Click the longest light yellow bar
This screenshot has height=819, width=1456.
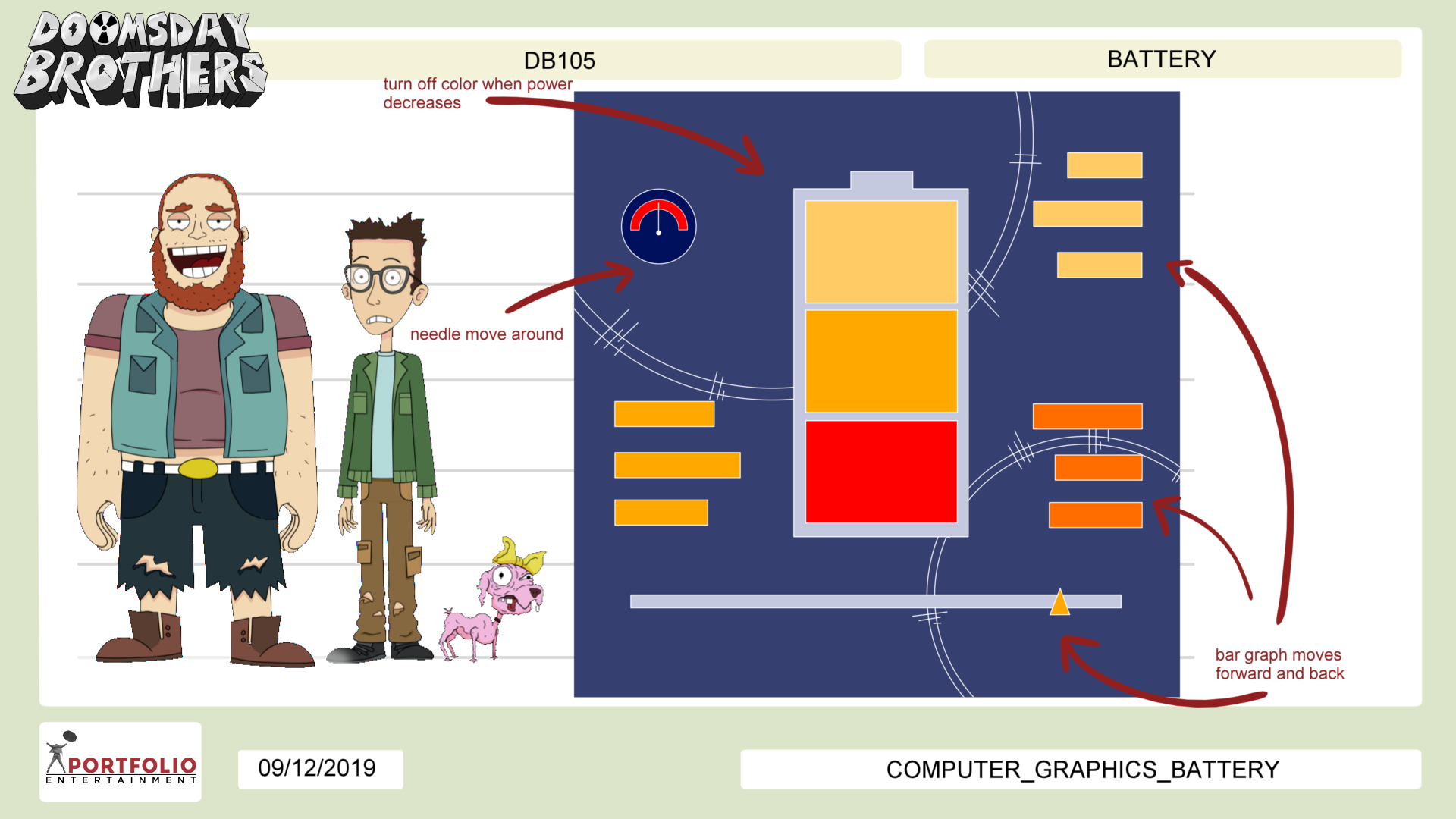tap(1087, 214)
